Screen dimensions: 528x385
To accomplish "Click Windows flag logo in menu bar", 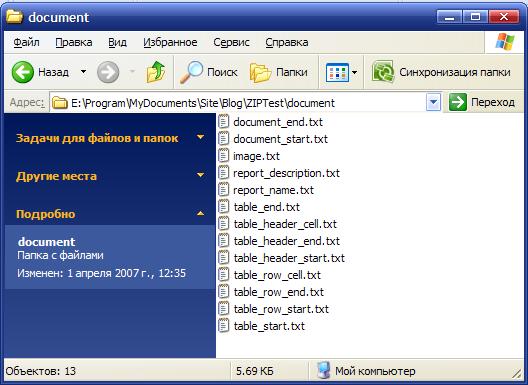I will [x=505, y=42].
